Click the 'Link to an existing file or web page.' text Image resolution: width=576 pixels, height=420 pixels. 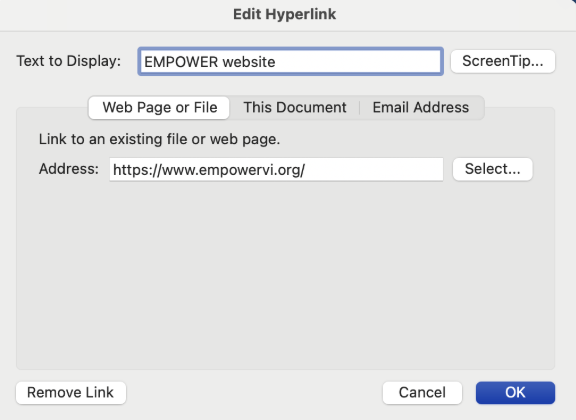(159, 139)
